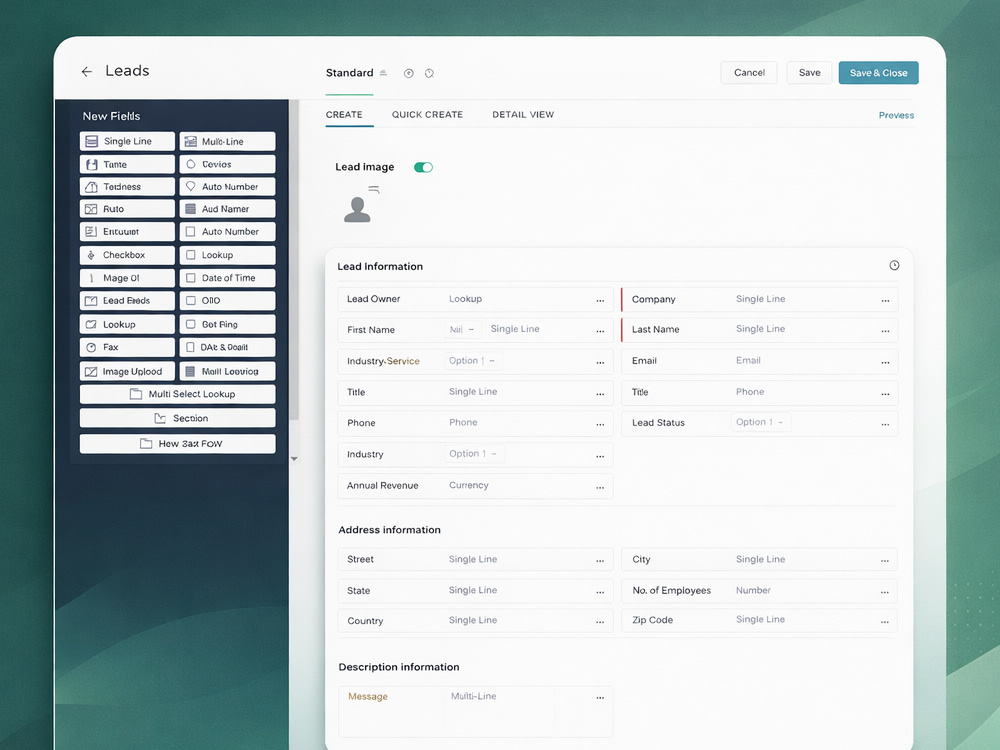Click the Address information section heading
Viewport: 1000px width, 750px height.
(390, 530)
